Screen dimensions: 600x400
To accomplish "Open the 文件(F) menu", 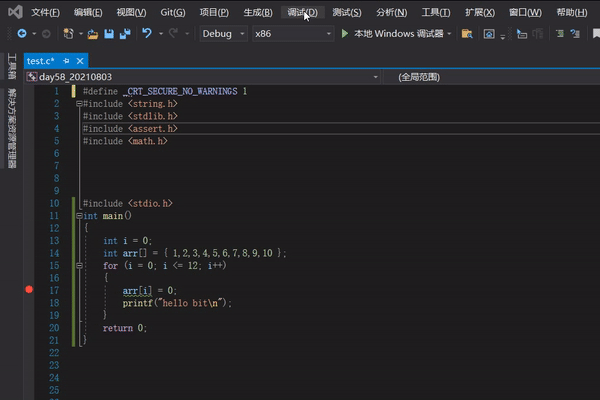I will pos(45,13).
